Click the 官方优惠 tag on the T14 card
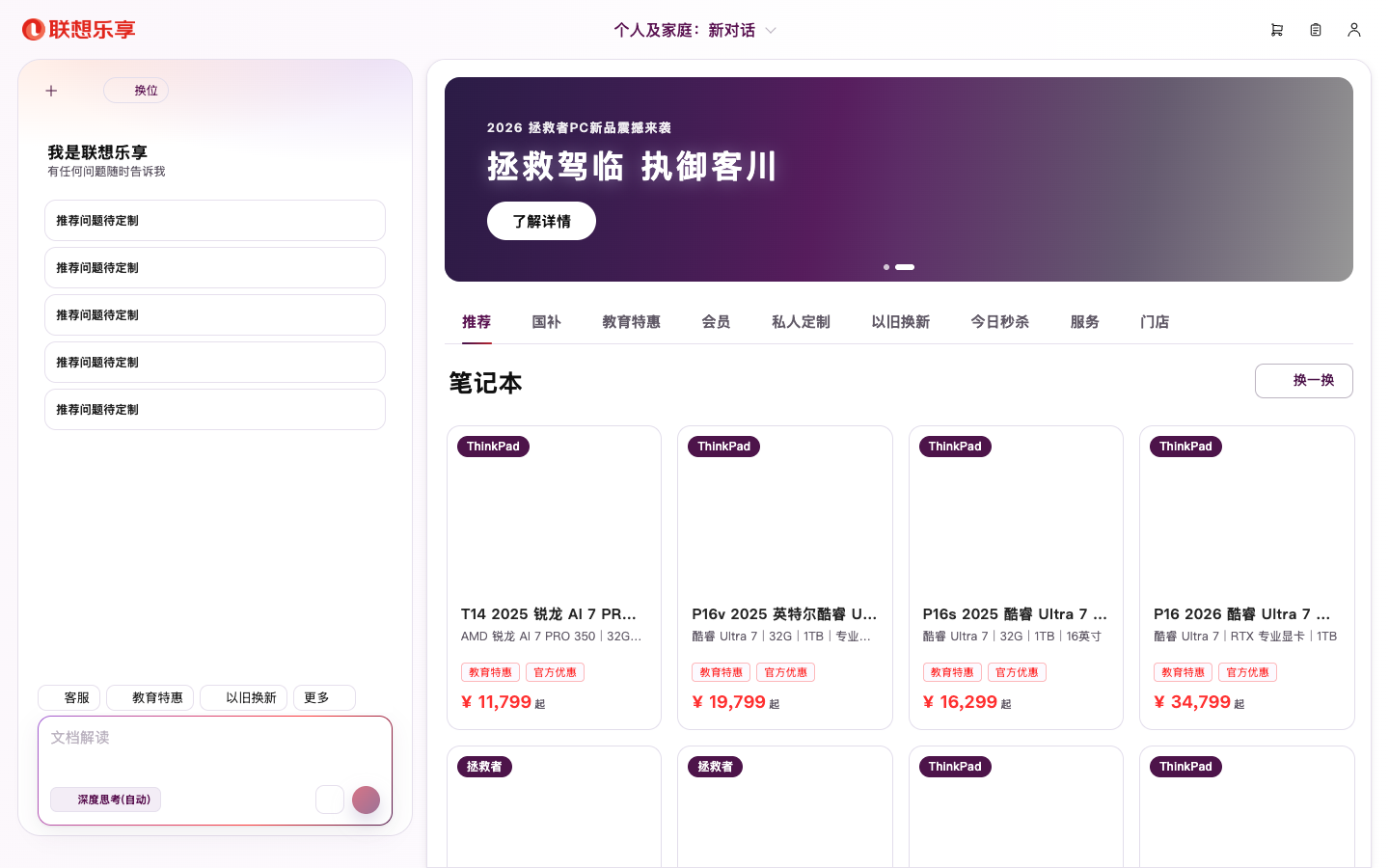1389x868 pixels. click(x=556, y=672)
